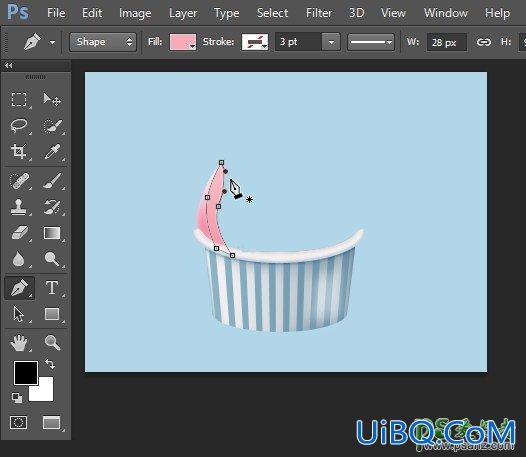Select the Lasso tool
The width and height of the screenshot is (526, 457).
pyautogui.click(x=19, y=126)
